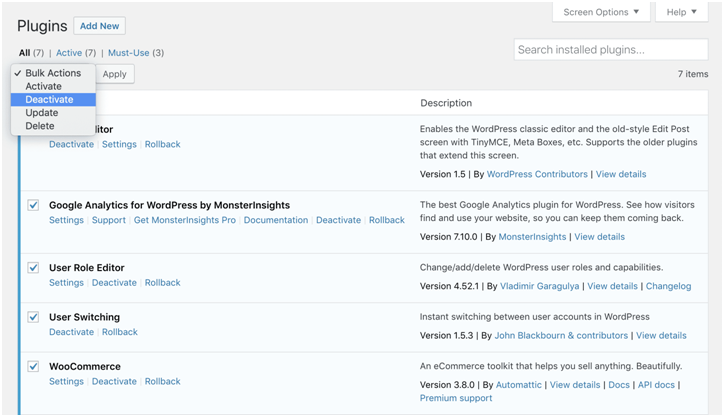
Task: Open the Help dropdown tab
Action: point(681,12)
